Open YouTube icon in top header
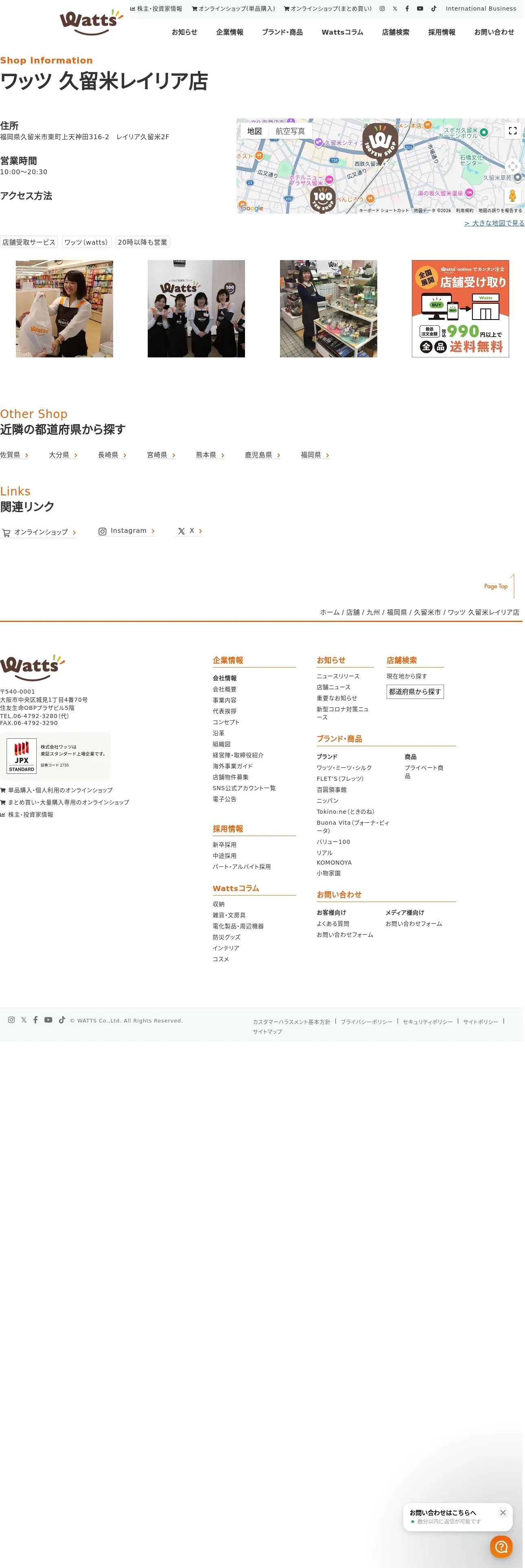 pyautogui.click(x=420, y=9)
